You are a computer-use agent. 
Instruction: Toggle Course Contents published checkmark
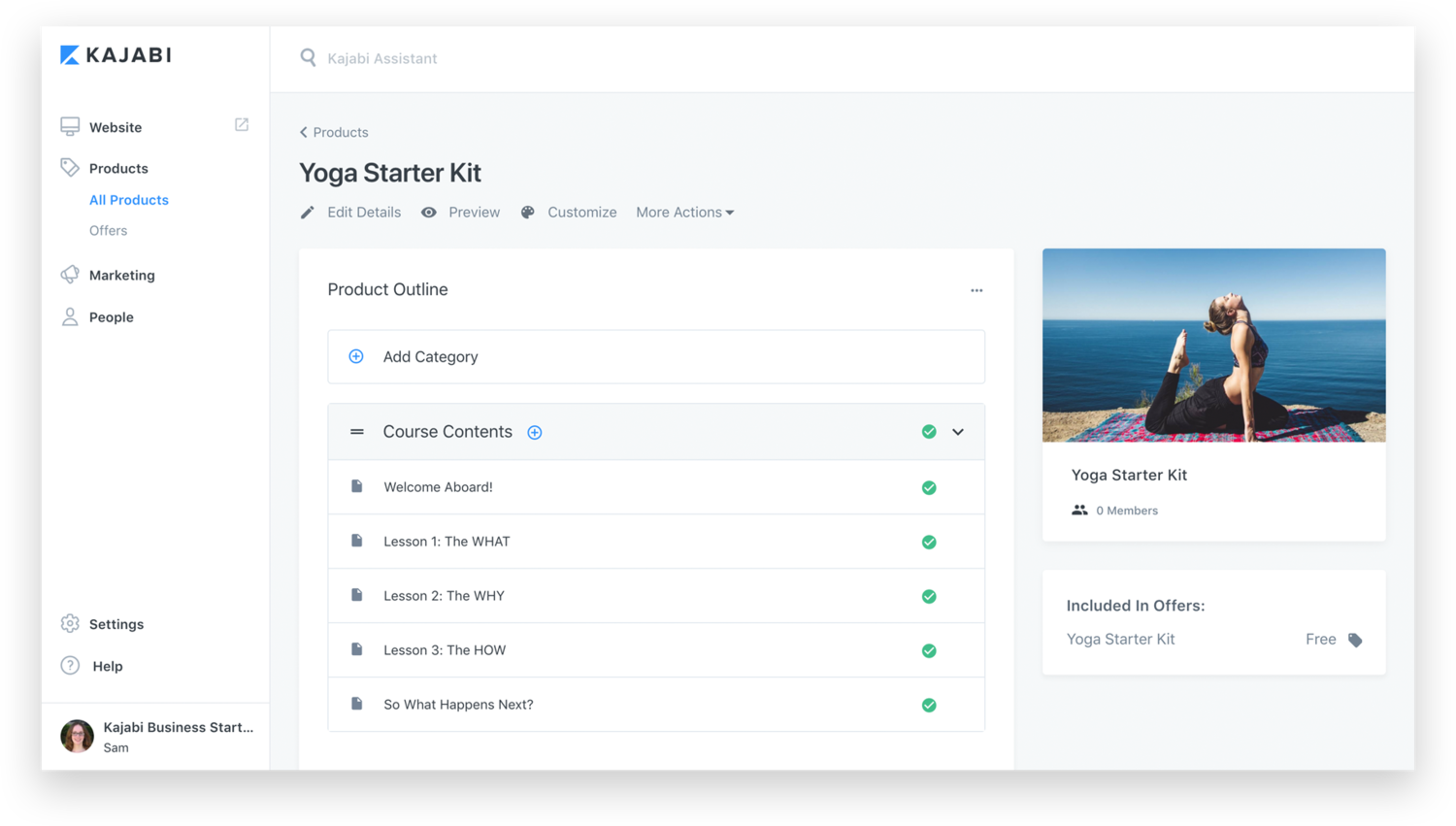(x=929, y=432)
